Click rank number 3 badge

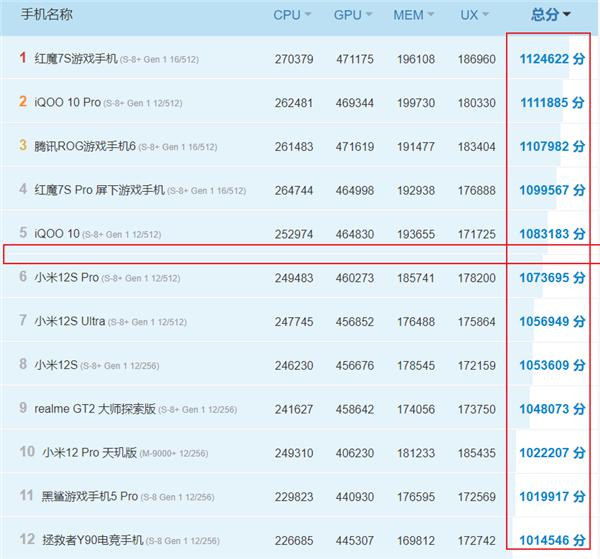23,145
